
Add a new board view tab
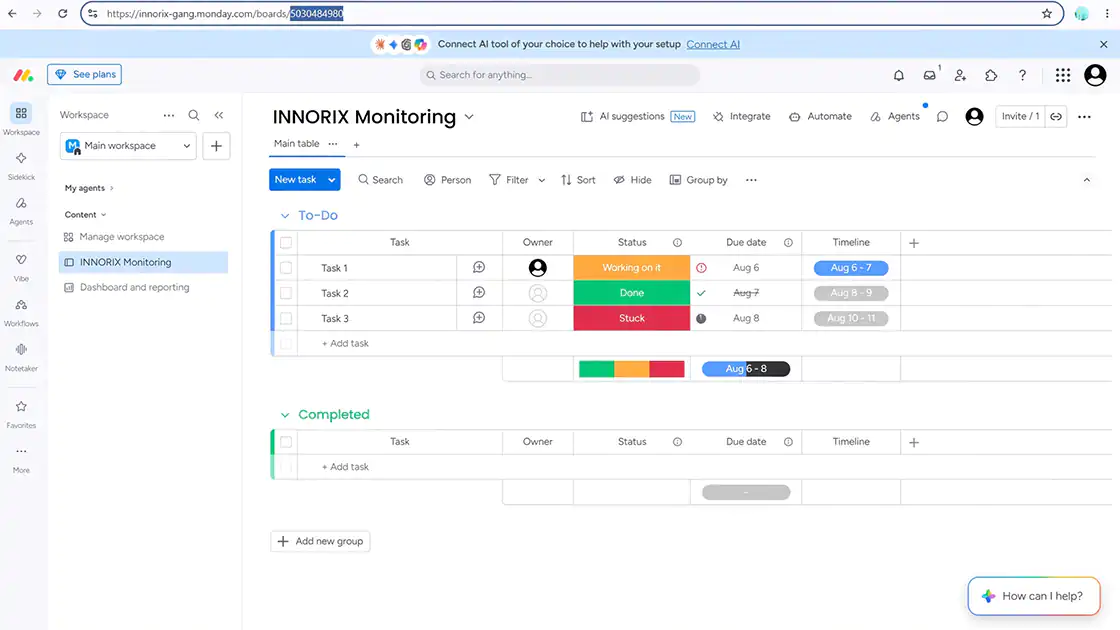coord(356,145)
